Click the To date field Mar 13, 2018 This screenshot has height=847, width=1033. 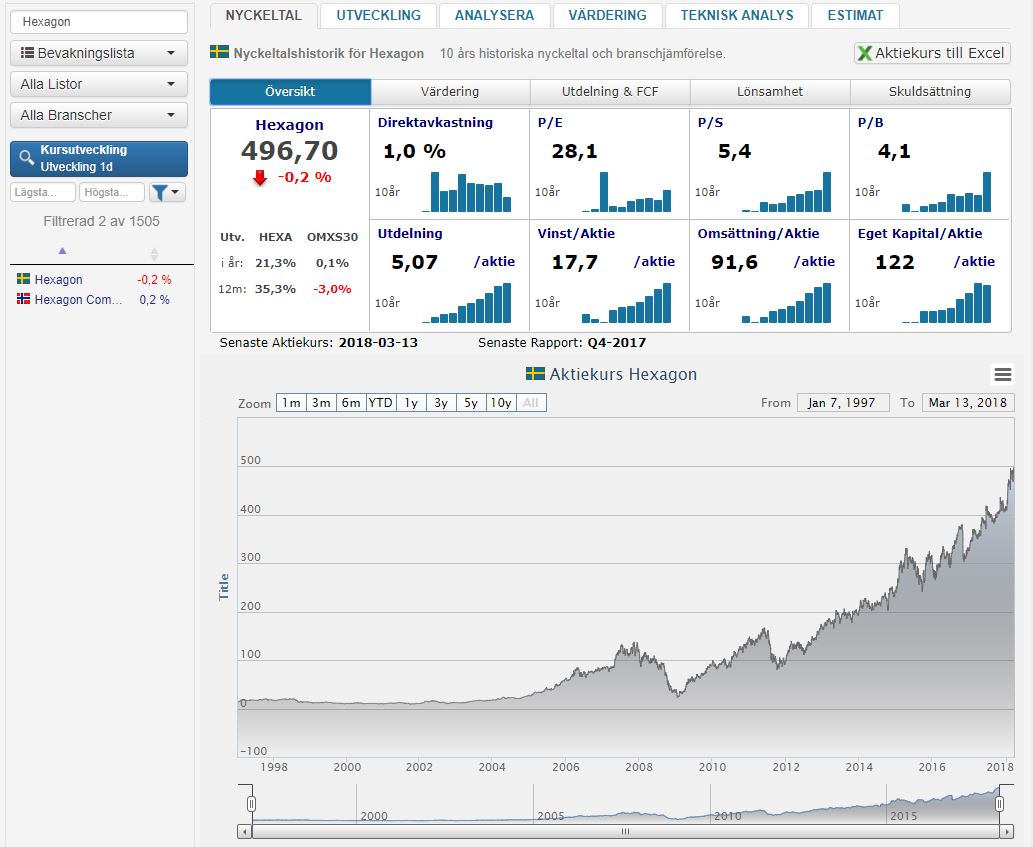pos(968,402)
